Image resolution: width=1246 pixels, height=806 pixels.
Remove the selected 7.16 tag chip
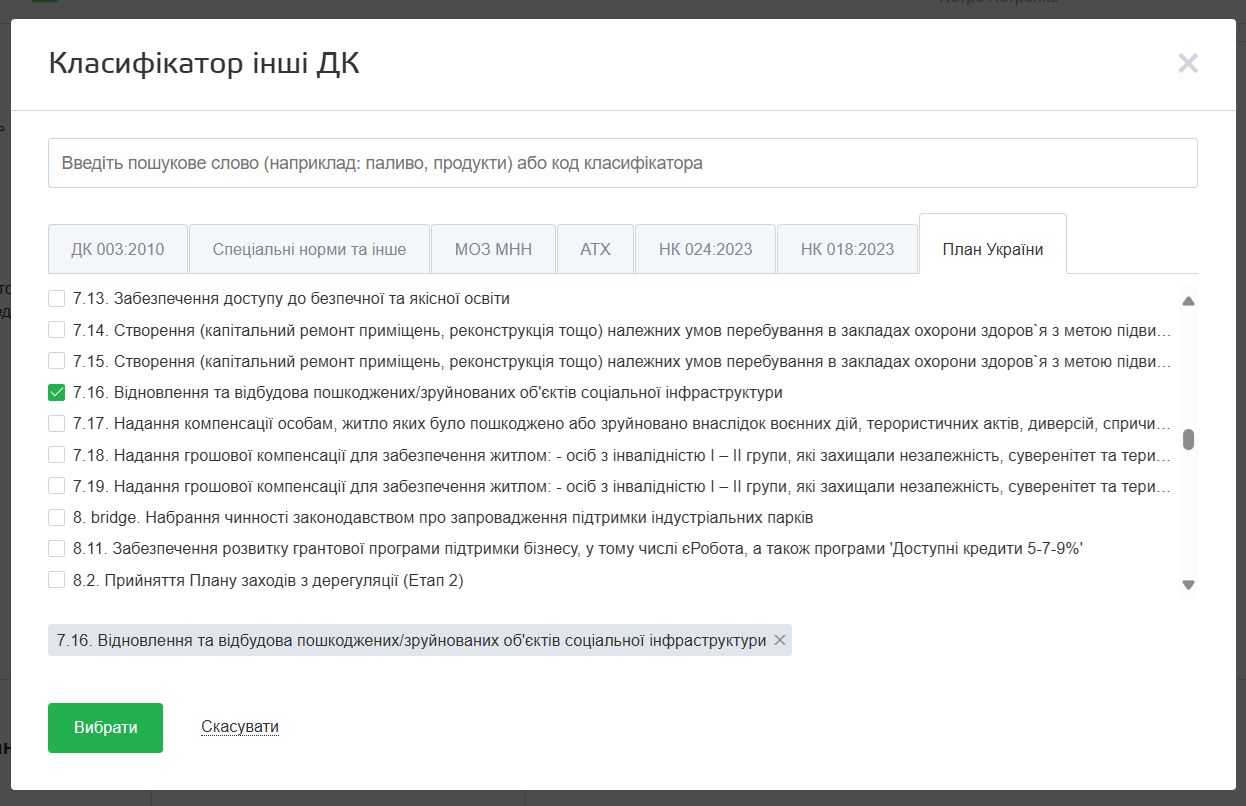(x=780, y=641)
